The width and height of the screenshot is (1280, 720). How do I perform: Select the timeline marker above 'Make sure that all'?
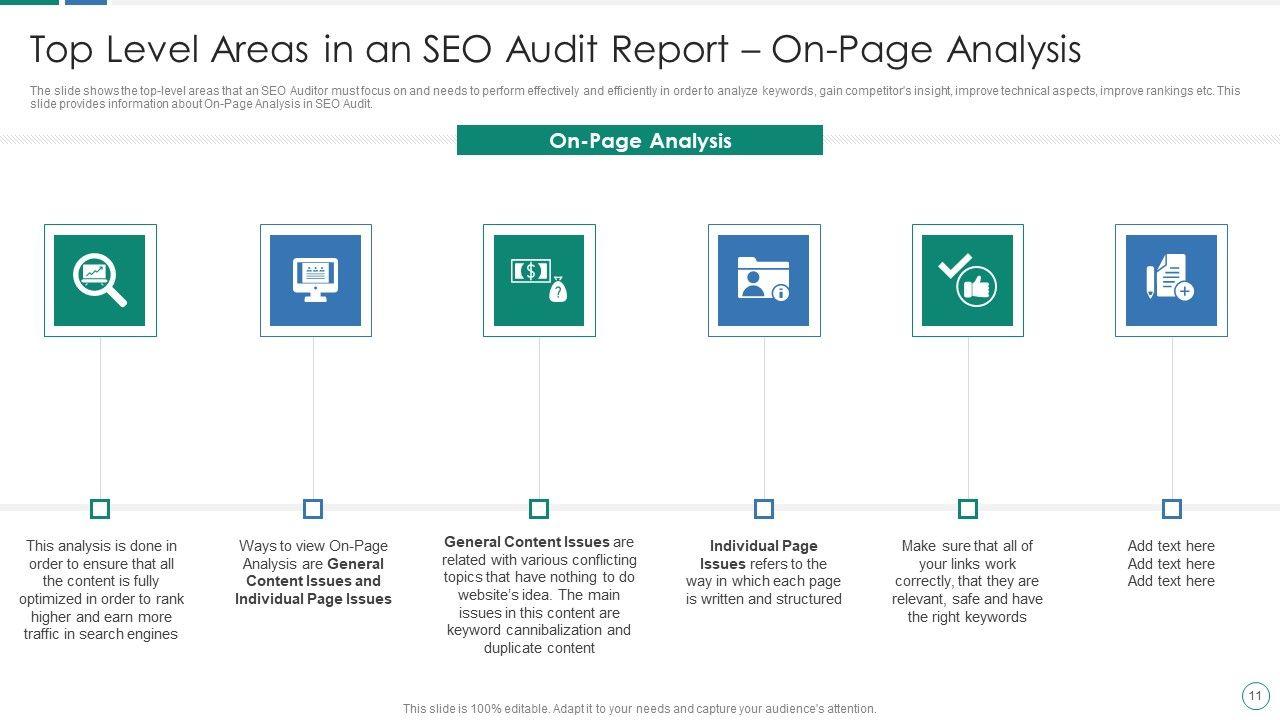coord(968,509)
